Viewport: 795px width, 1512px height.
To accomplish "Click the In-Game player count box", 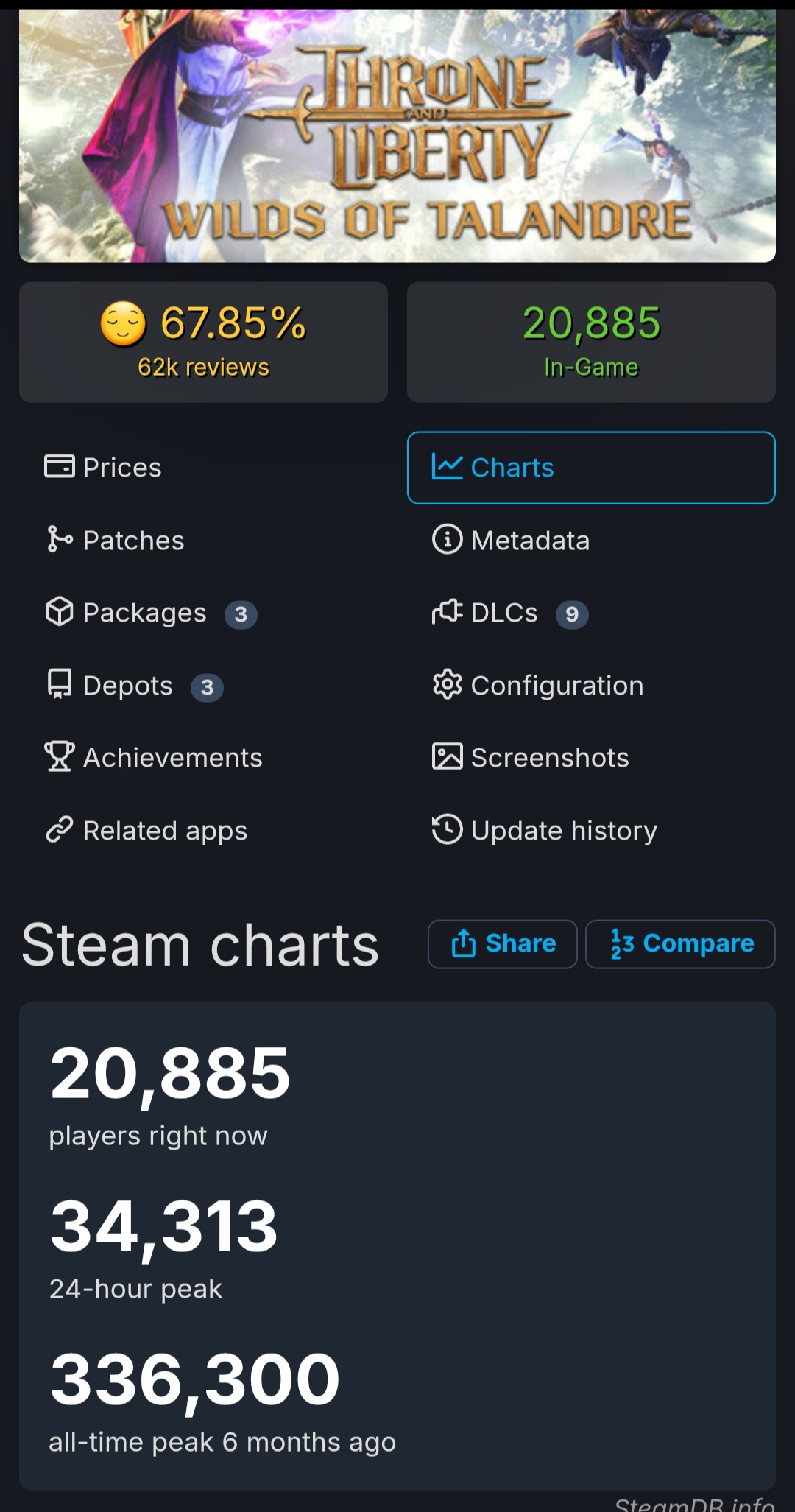I will pyautogui.click(x=591, y=342).
